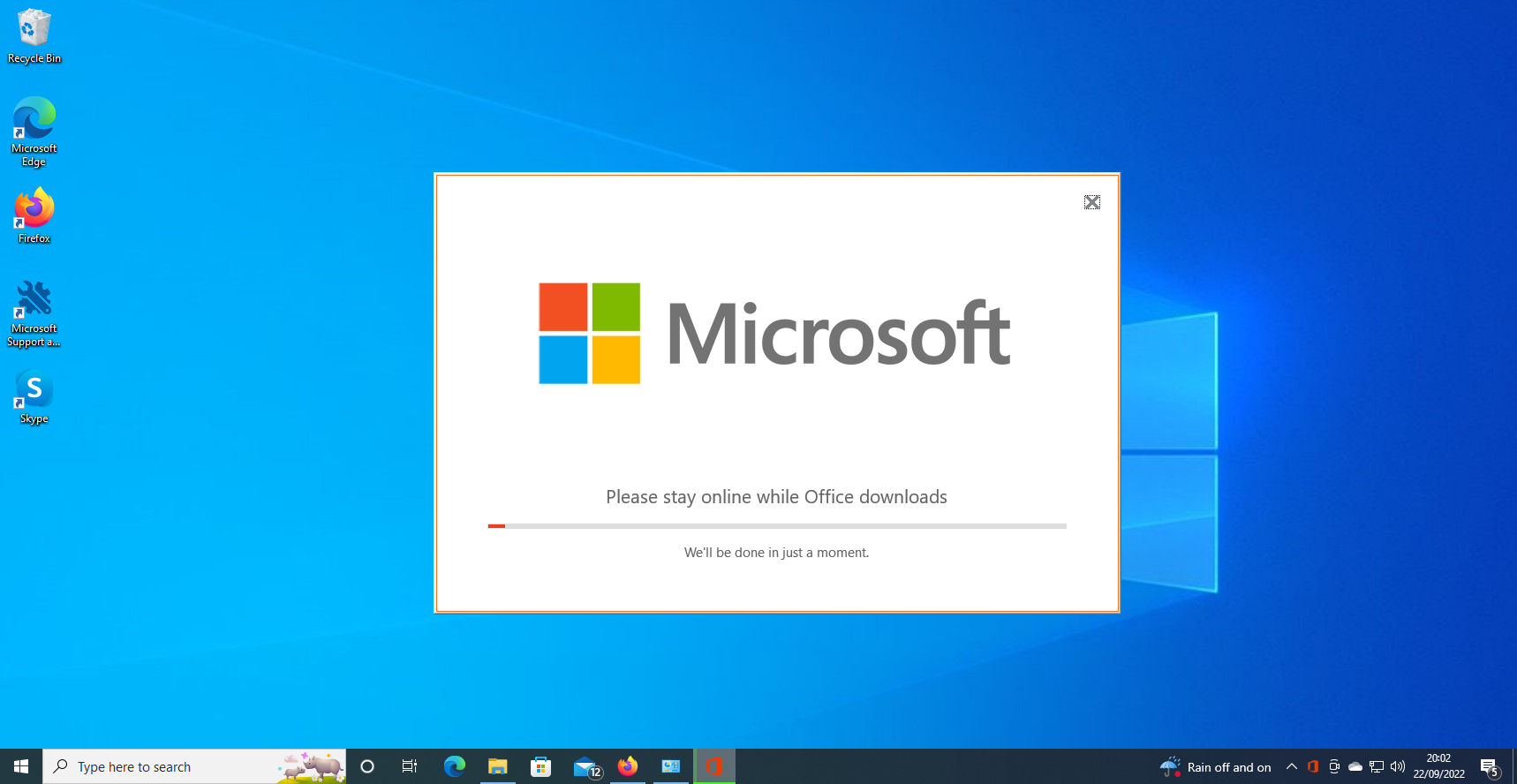Click 'Please stay online while Office downloads' text

776,497
